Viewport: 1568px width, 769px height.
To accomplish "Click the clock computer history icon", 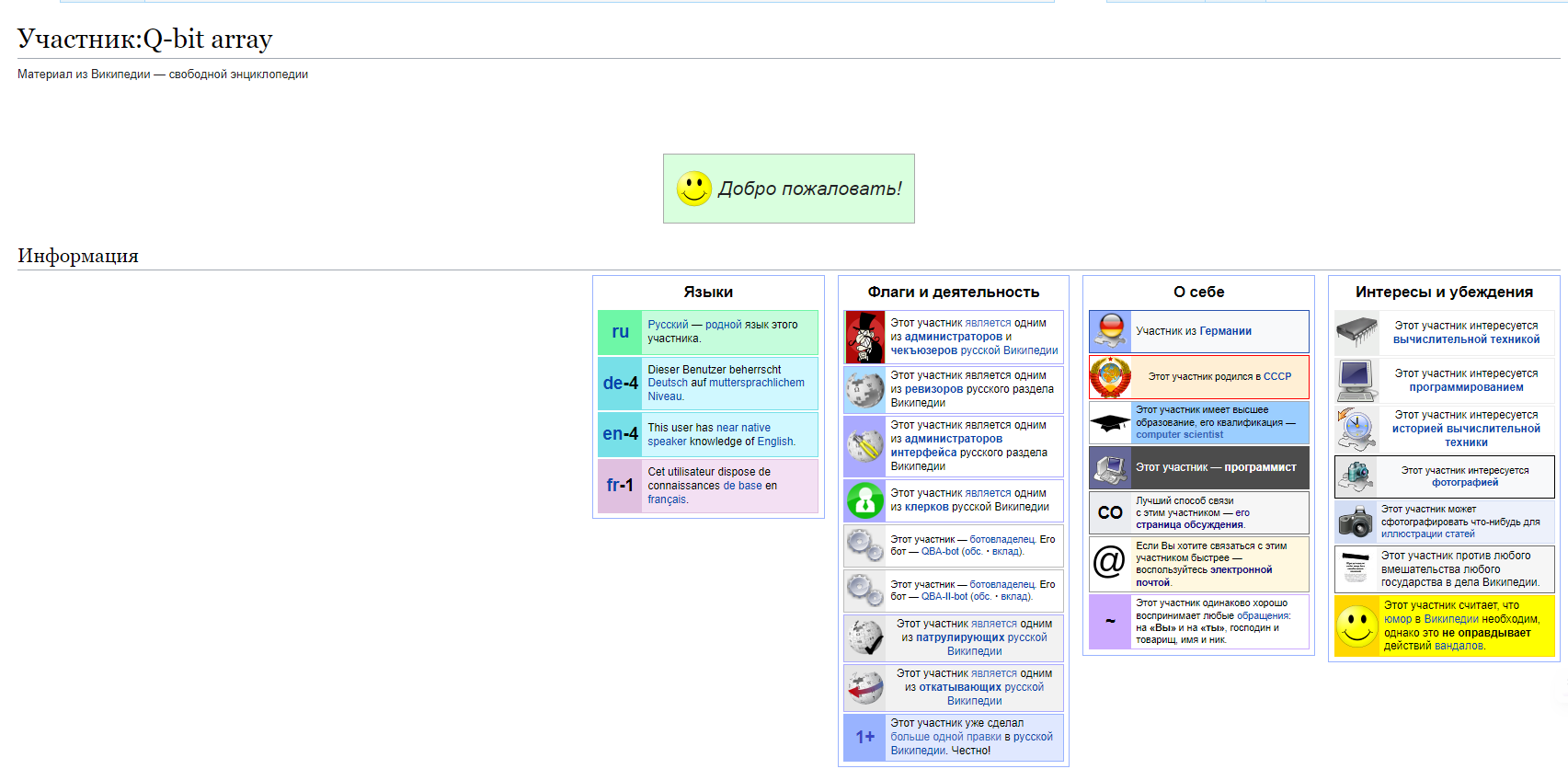I will [1356, 428].
